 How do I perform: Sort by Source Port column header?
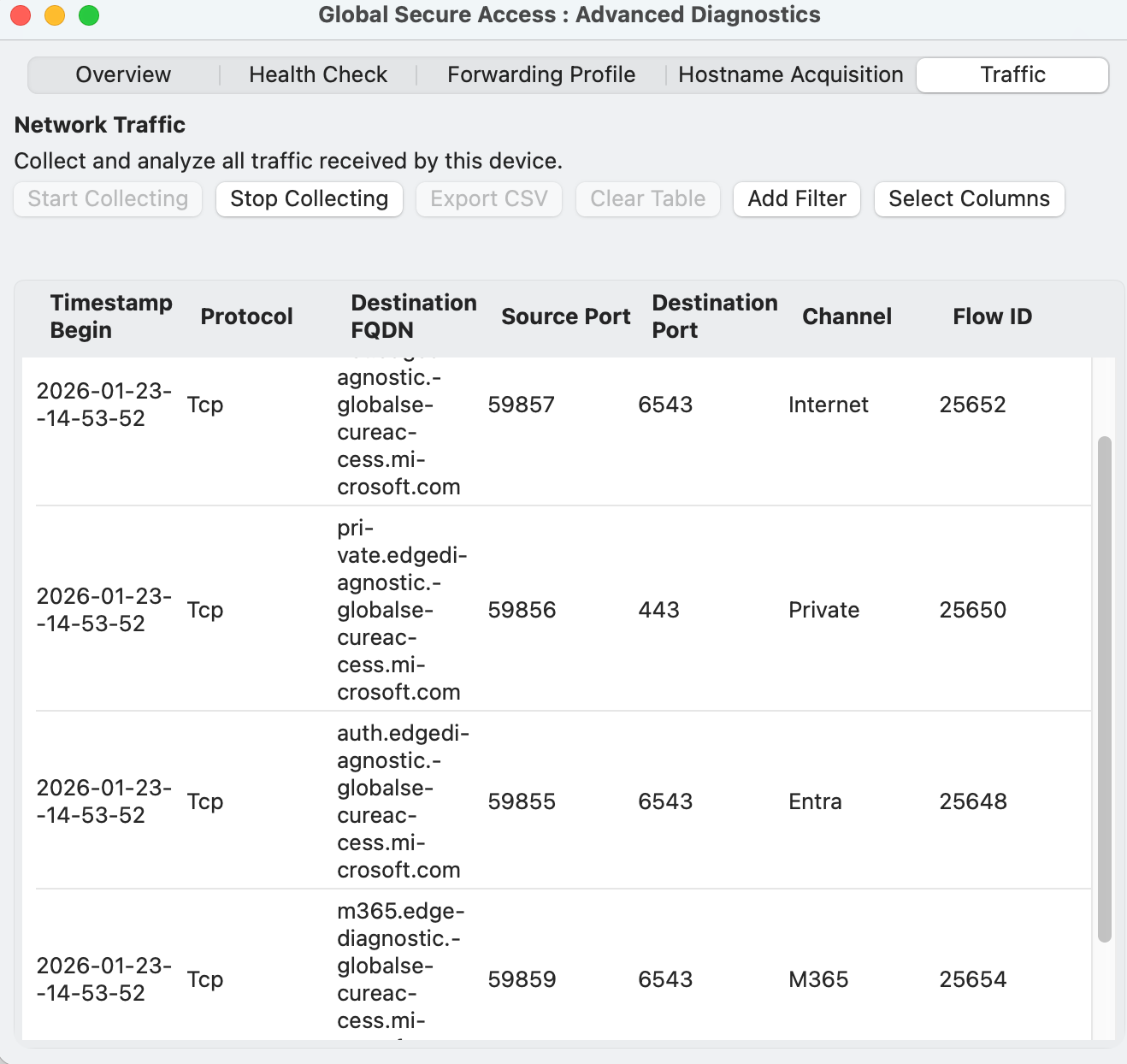coord(565,316)
